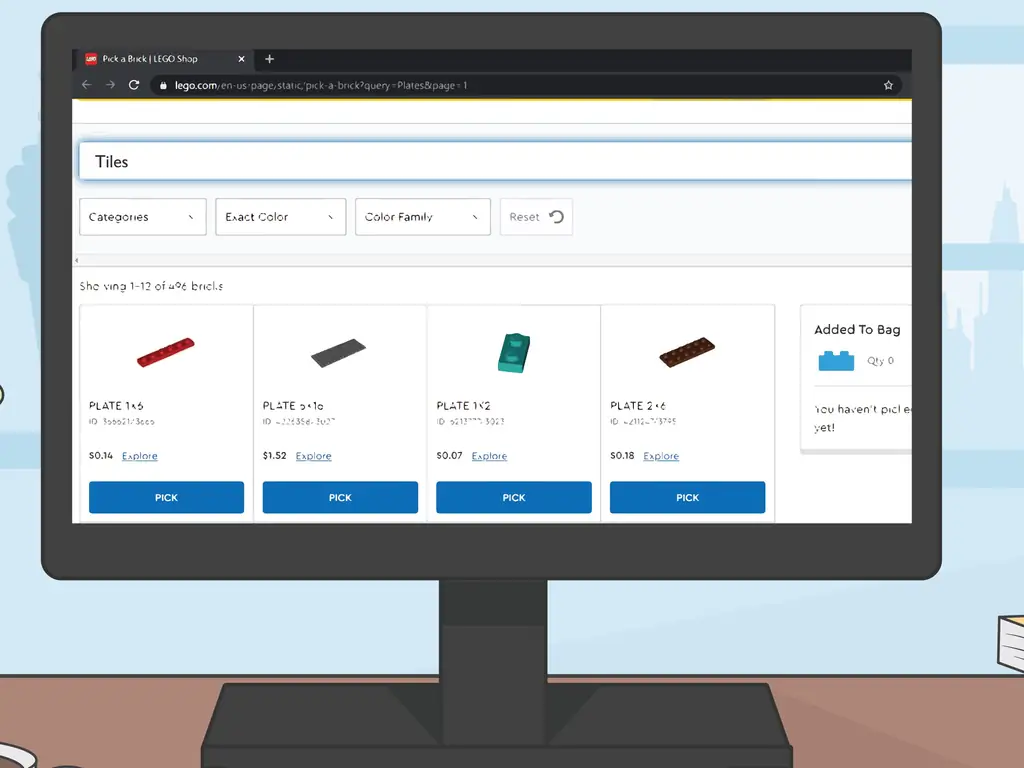Reload the page with the refresh icon
Screen dimensions: 1024x768
click(x=134, y=85)
